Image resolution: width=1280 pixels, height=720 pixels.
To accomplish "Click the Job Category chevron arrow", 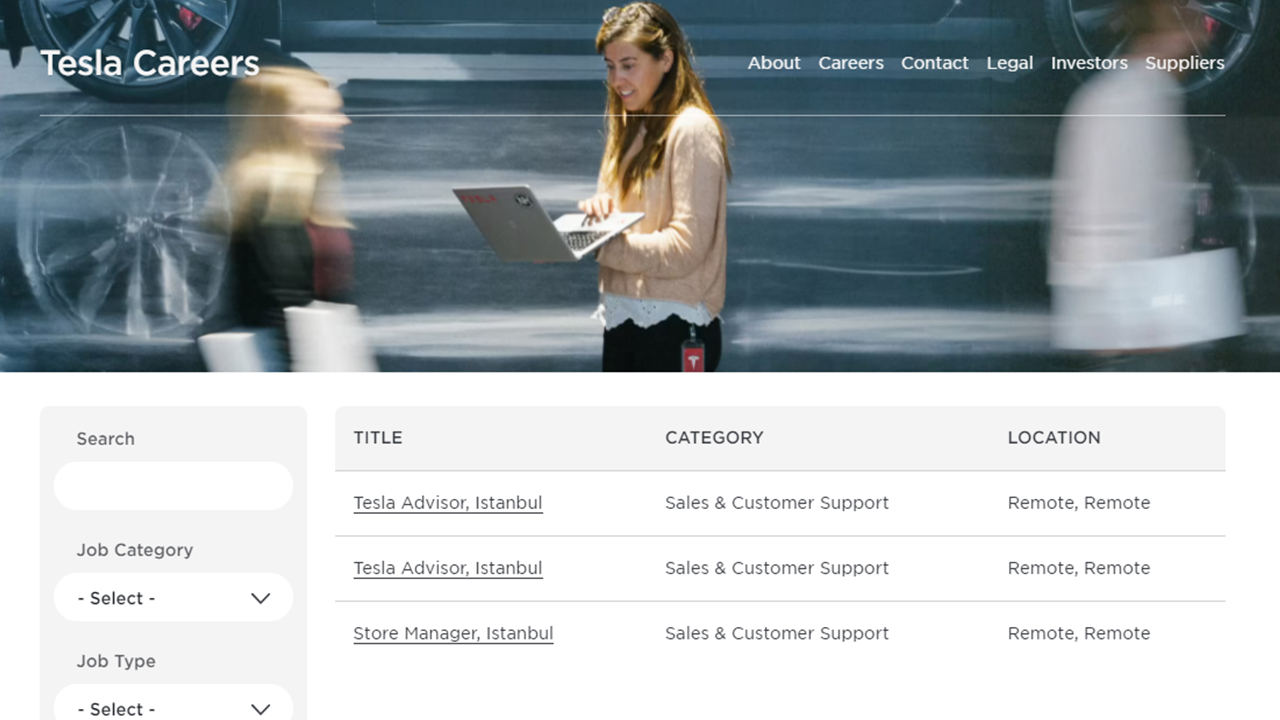I will coord(260,598).
